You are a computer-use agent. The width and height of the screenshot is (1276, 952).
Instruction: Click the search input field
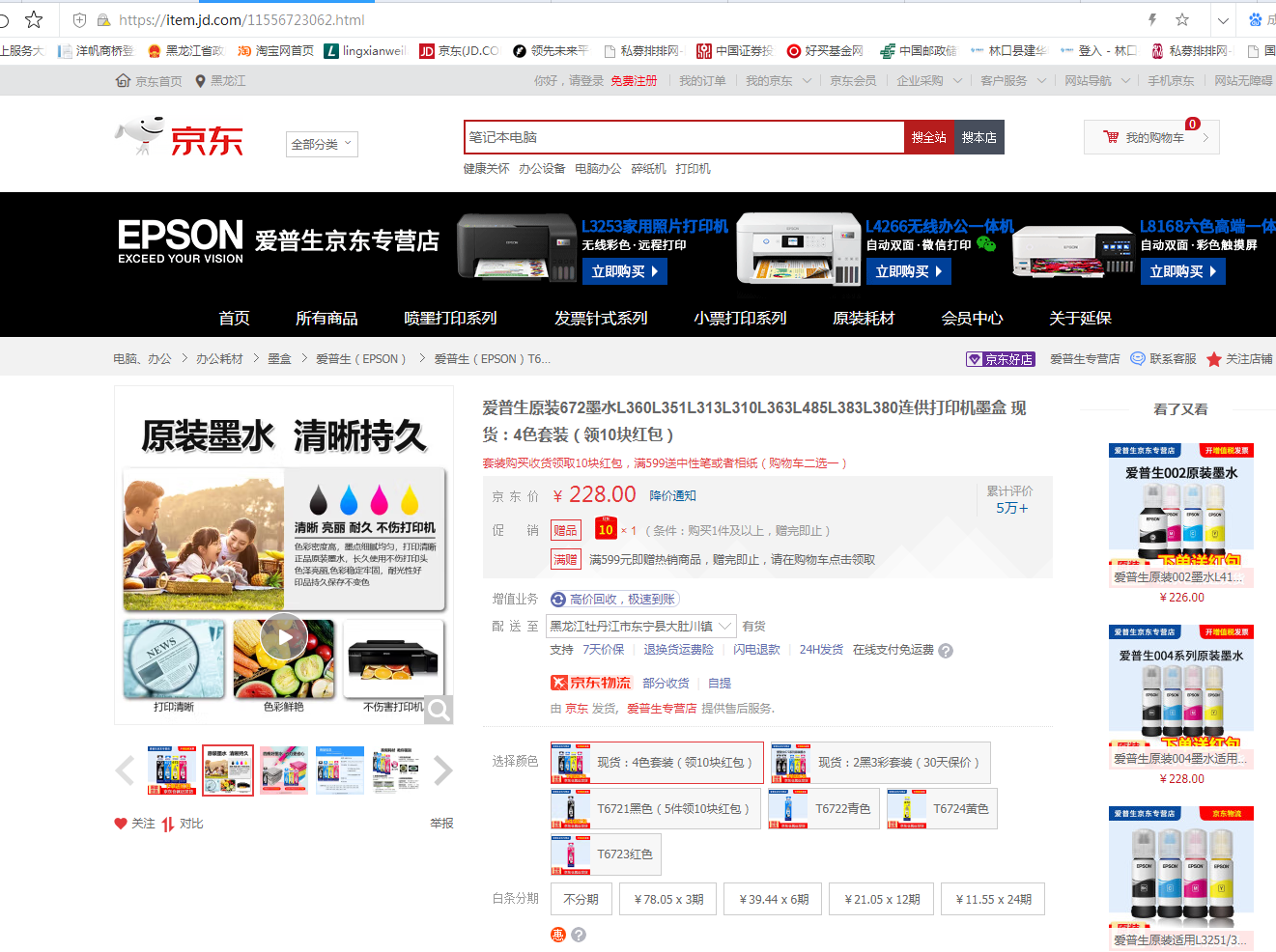coord(684,137)
